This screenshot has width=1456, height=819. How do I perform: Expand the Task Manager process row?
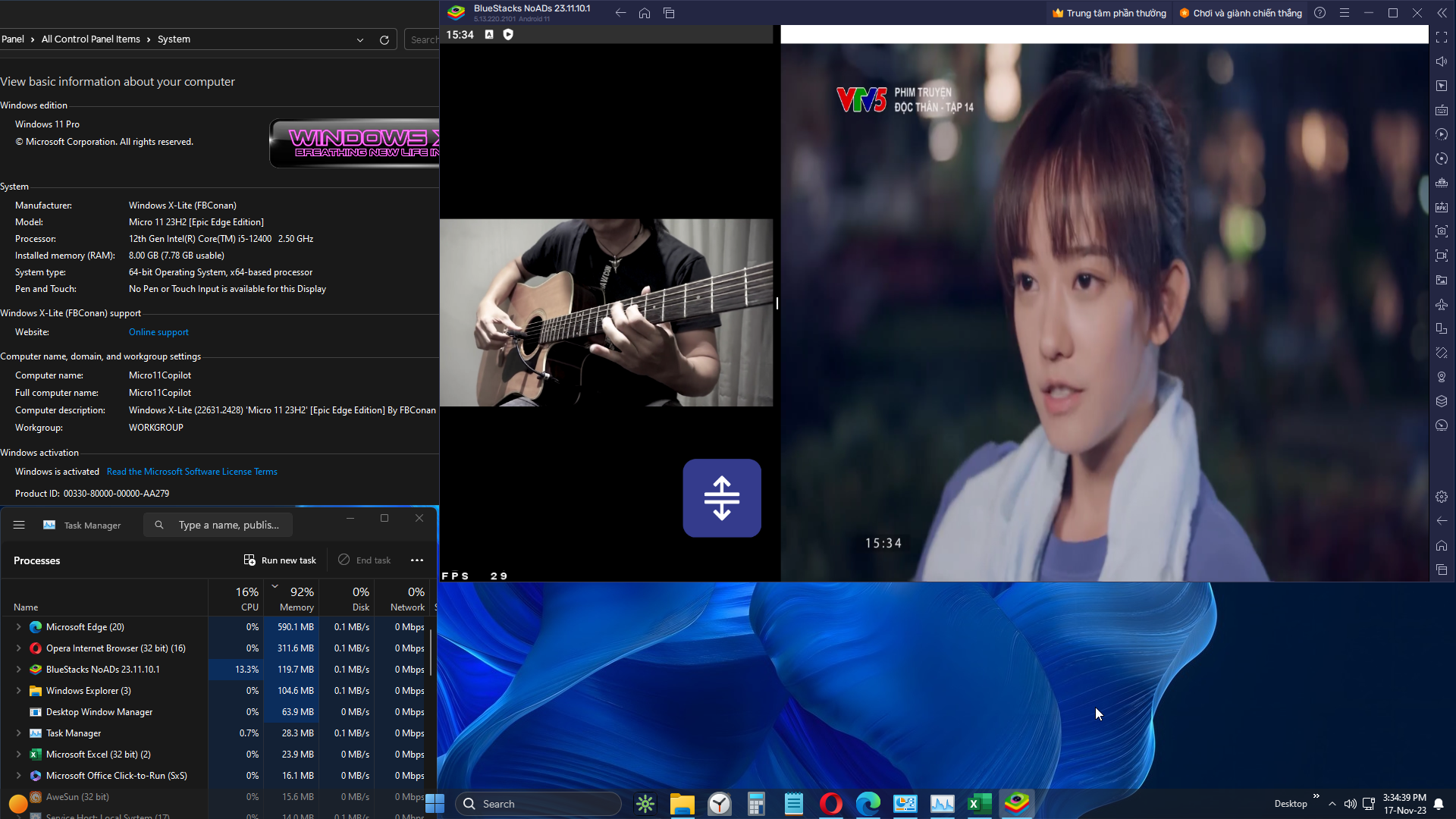pyautogui.click(x=18, y=733)
